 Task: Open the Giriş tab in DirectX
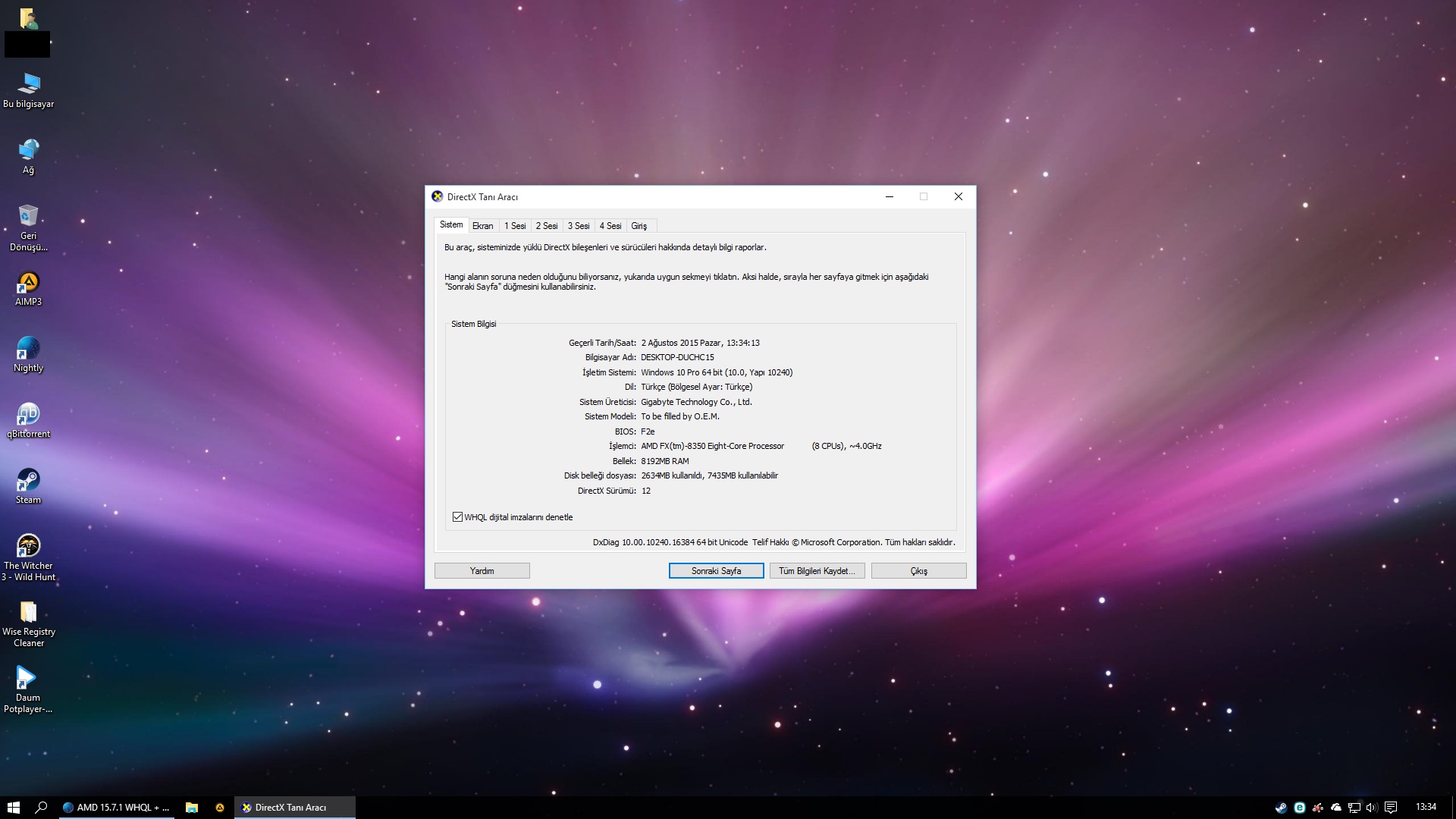point(637,225)
